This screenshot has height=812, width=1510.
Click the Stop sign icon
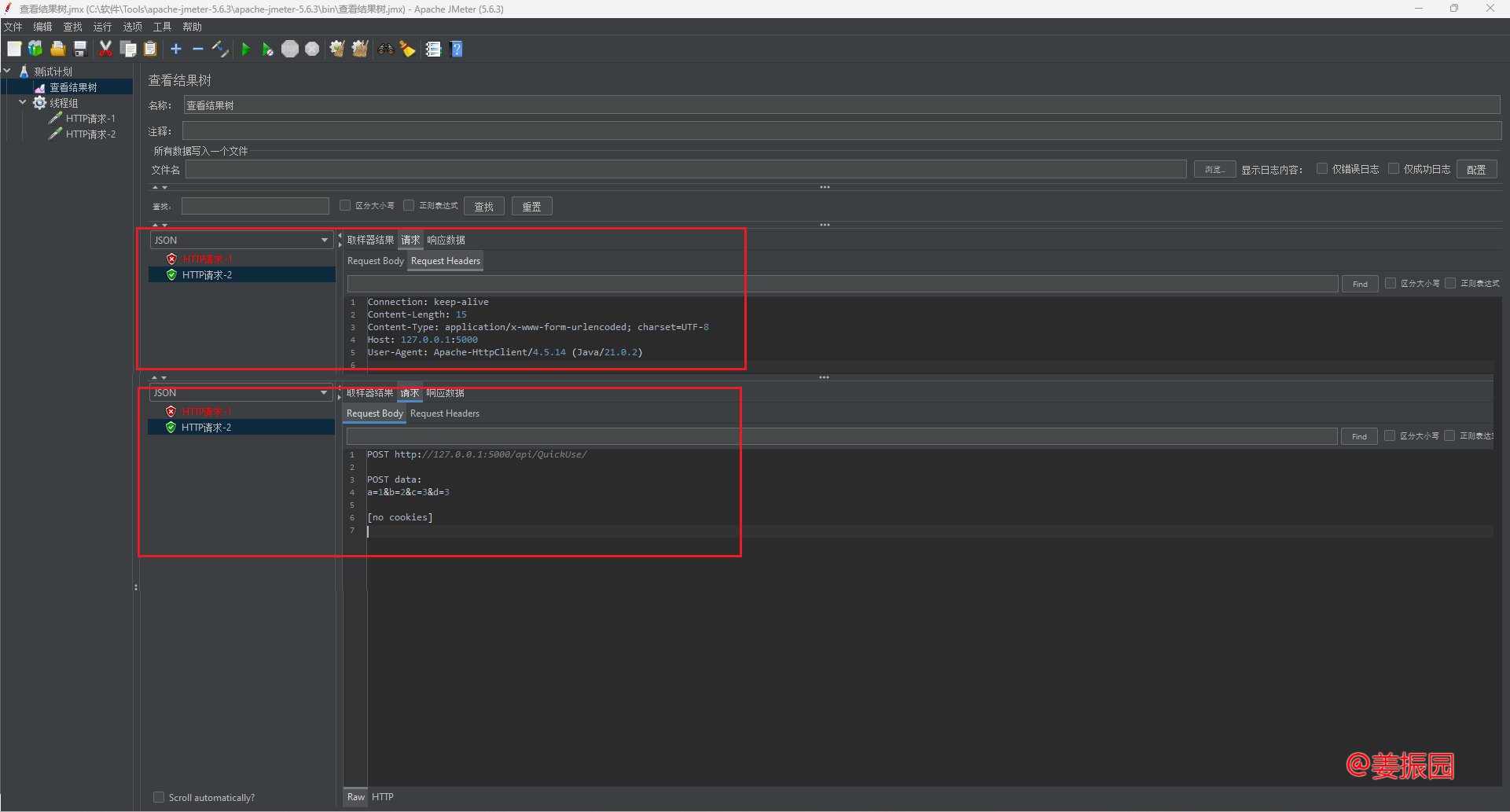[x=290, y=49]
